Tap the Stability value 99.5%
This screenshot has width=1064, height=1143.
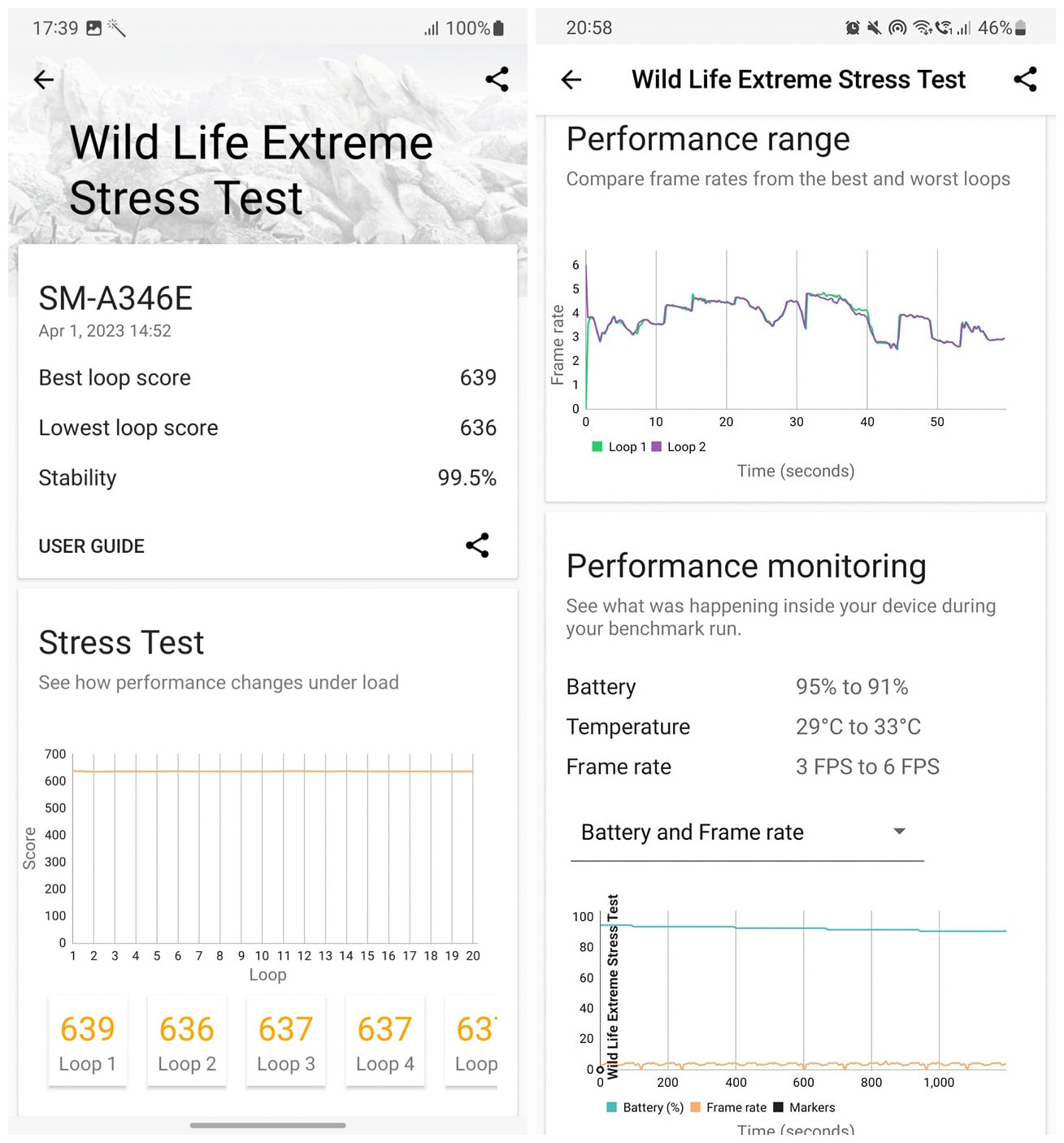click(x=467, y=478)
